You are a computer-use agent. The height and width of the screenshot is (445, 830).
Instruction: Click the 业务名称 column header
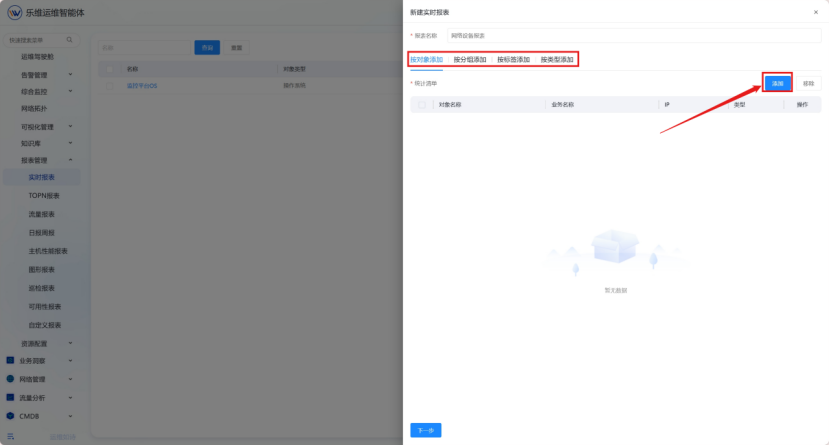click(563, 105)
